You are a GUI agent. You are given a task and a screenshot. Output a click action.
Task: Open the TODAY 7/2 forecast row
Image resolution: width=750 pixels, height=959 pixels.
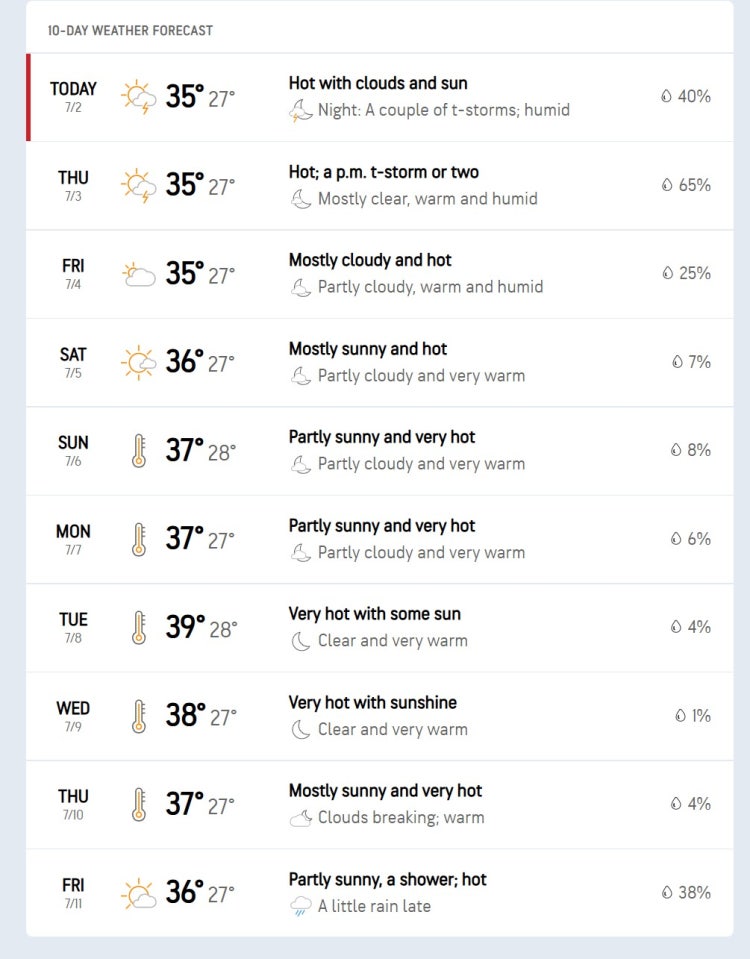point(380,97)
